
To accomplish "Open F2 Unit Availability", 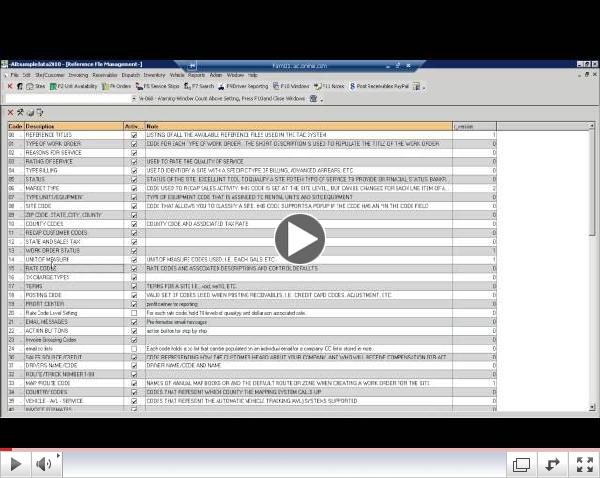I will point(73,86).
